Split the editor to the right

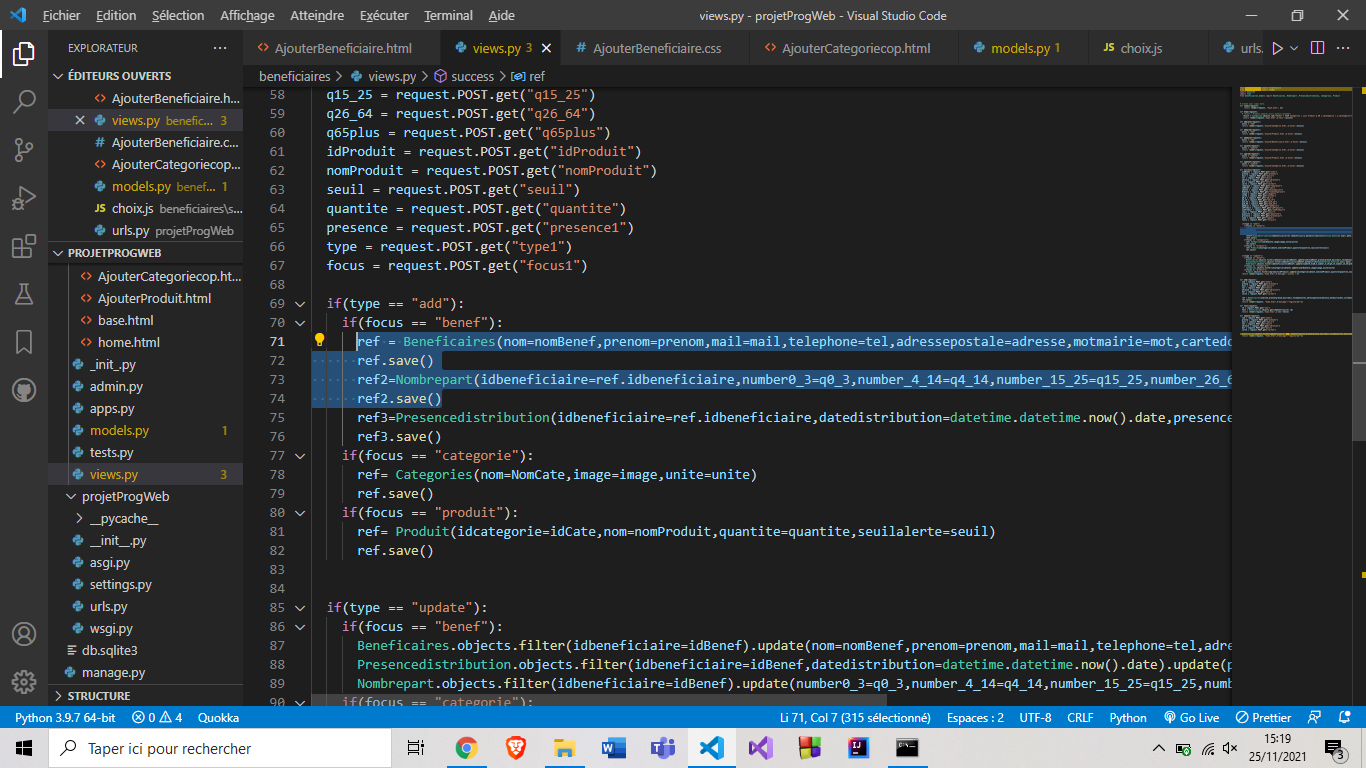(1317, 48)
